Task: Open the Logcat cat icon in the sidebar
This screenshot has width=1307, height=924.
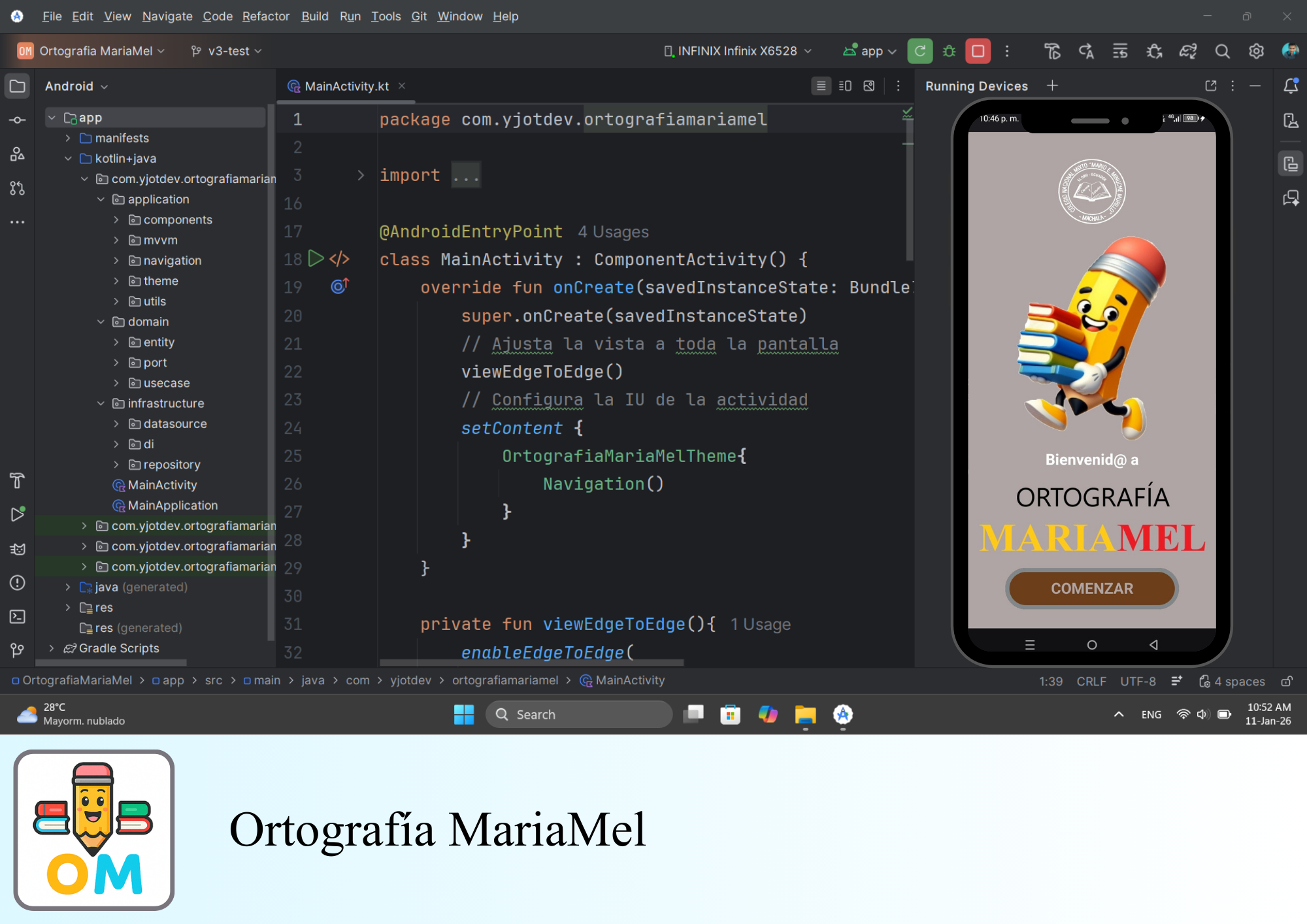Action: [x=18, y=549]
